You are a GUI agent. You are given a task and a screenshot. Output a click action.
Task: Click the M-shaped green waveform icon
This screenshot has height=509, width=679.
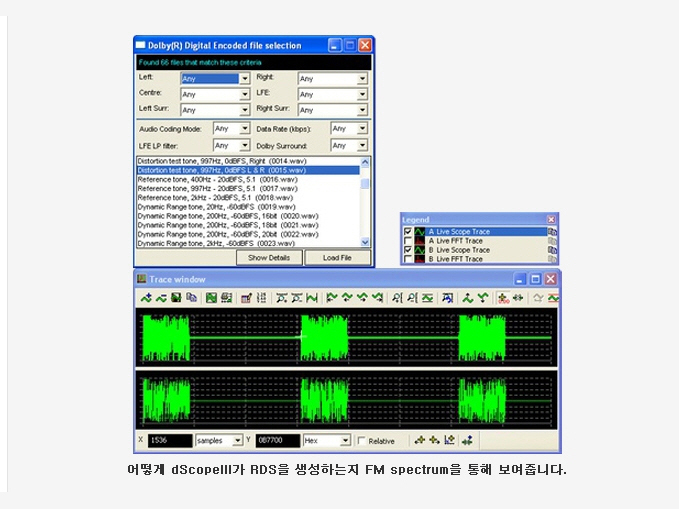pyautogui.click(x=312, y=298)
